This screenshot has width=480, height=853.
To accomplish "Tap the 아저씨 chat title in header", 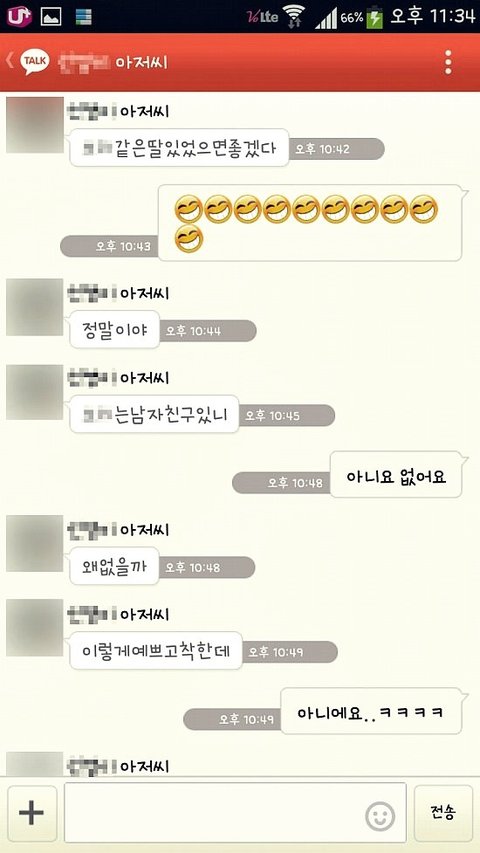I will tap(141, 62).
